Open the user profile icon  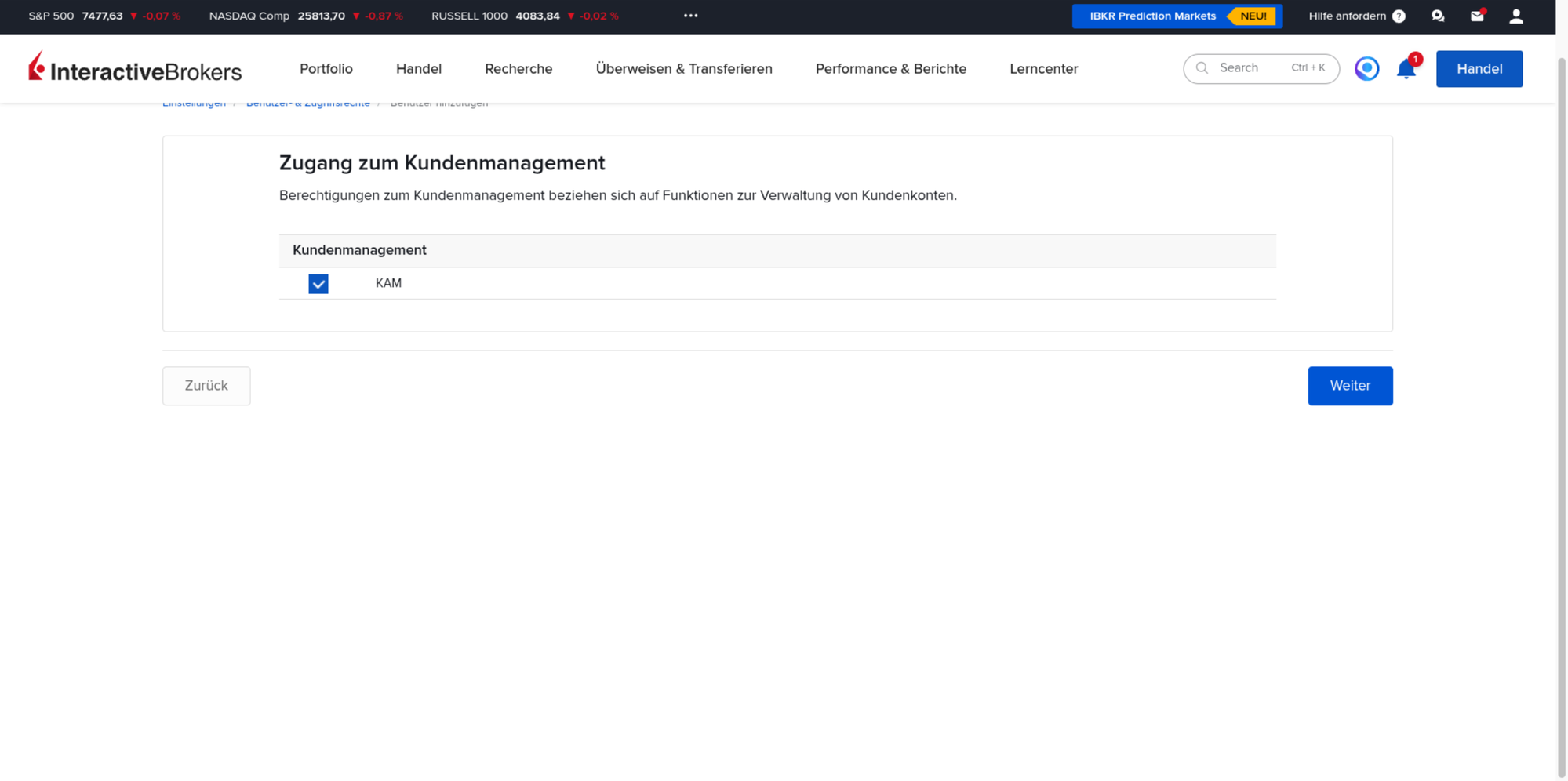click(1516, 16)
